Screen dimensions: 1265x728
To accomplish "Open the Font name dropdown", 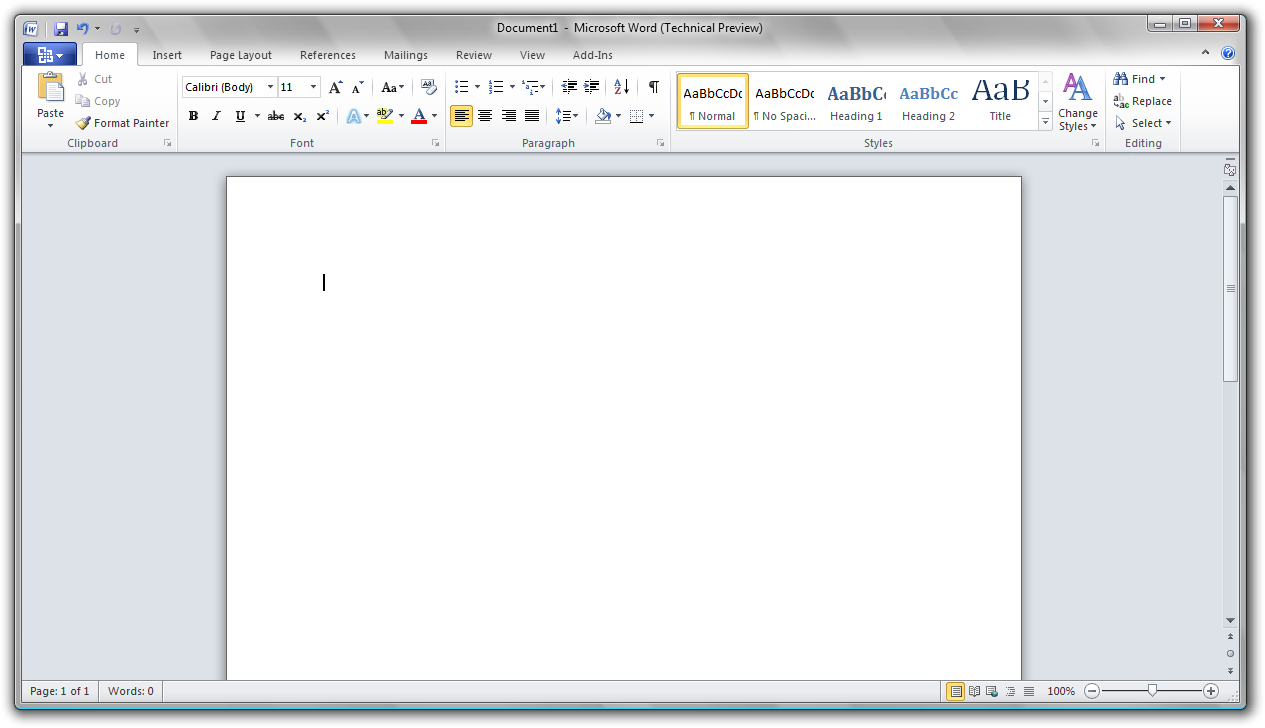I will 268,87.
